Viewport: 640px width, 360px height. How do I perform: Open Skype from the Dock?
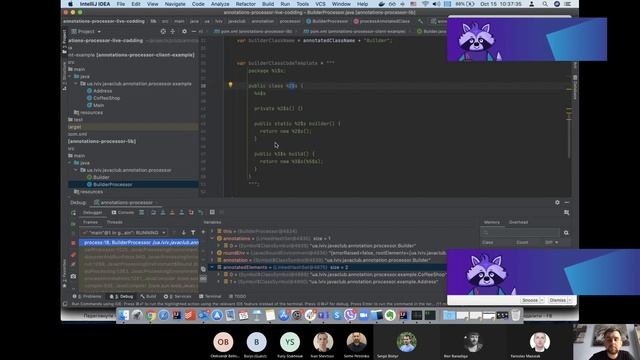click(336, 315)
